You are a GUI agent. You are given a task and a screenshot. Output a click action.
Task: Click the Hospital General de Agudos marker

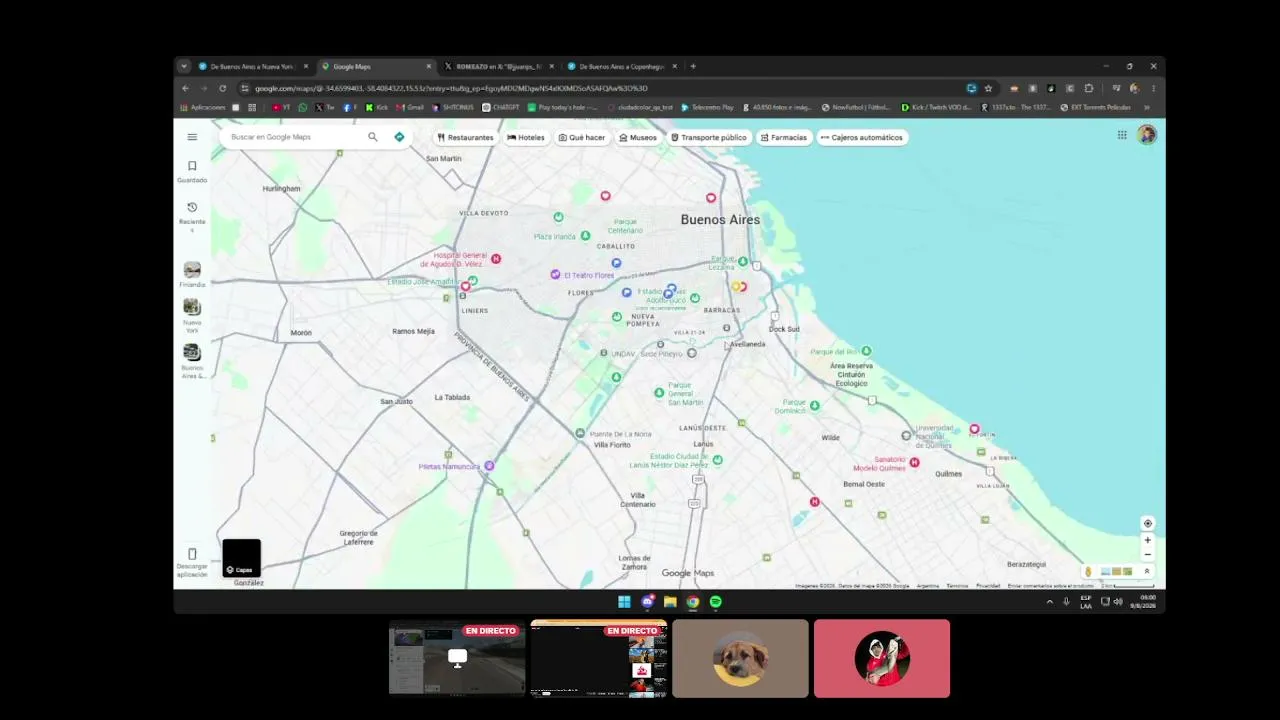pyautogui.click(x=496, y=259)
